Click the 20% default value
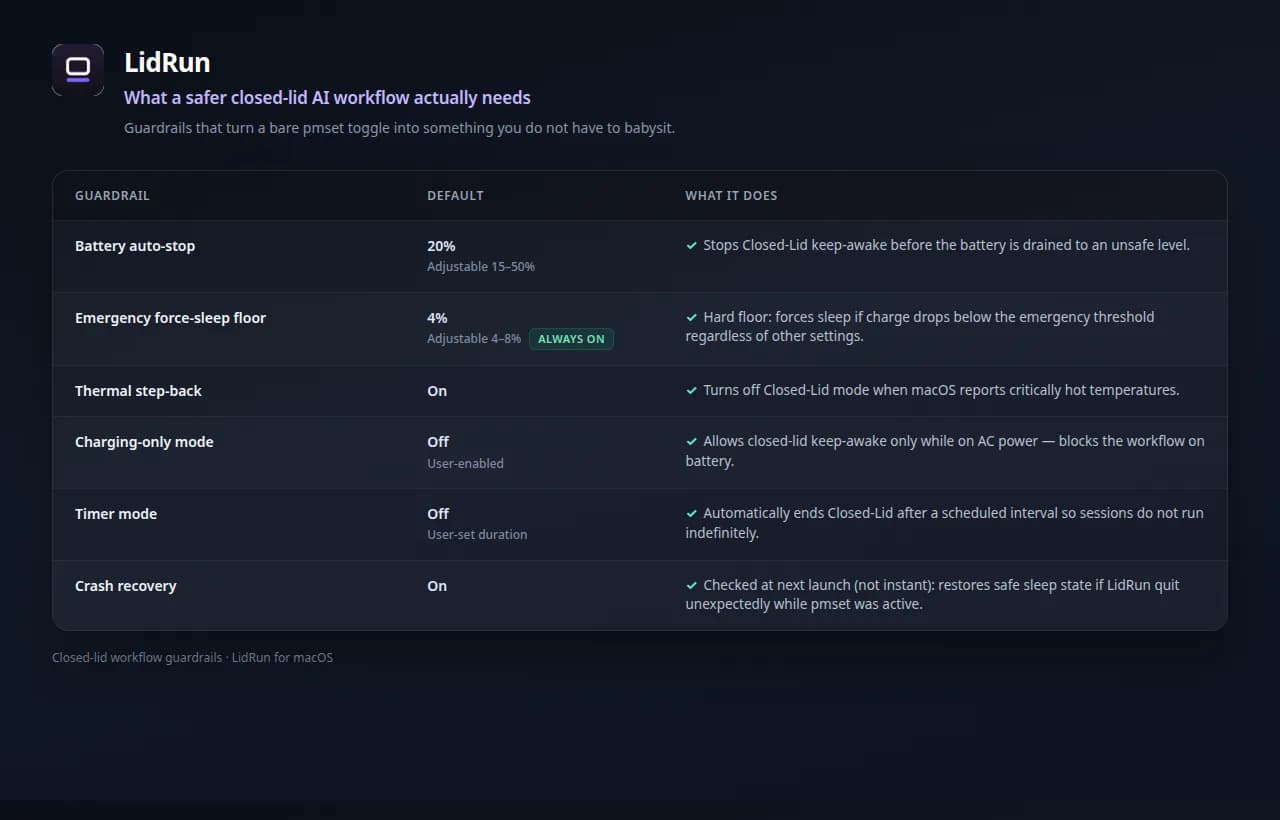Viewport: 1280px width, 820px height. (x=441, y=246)
